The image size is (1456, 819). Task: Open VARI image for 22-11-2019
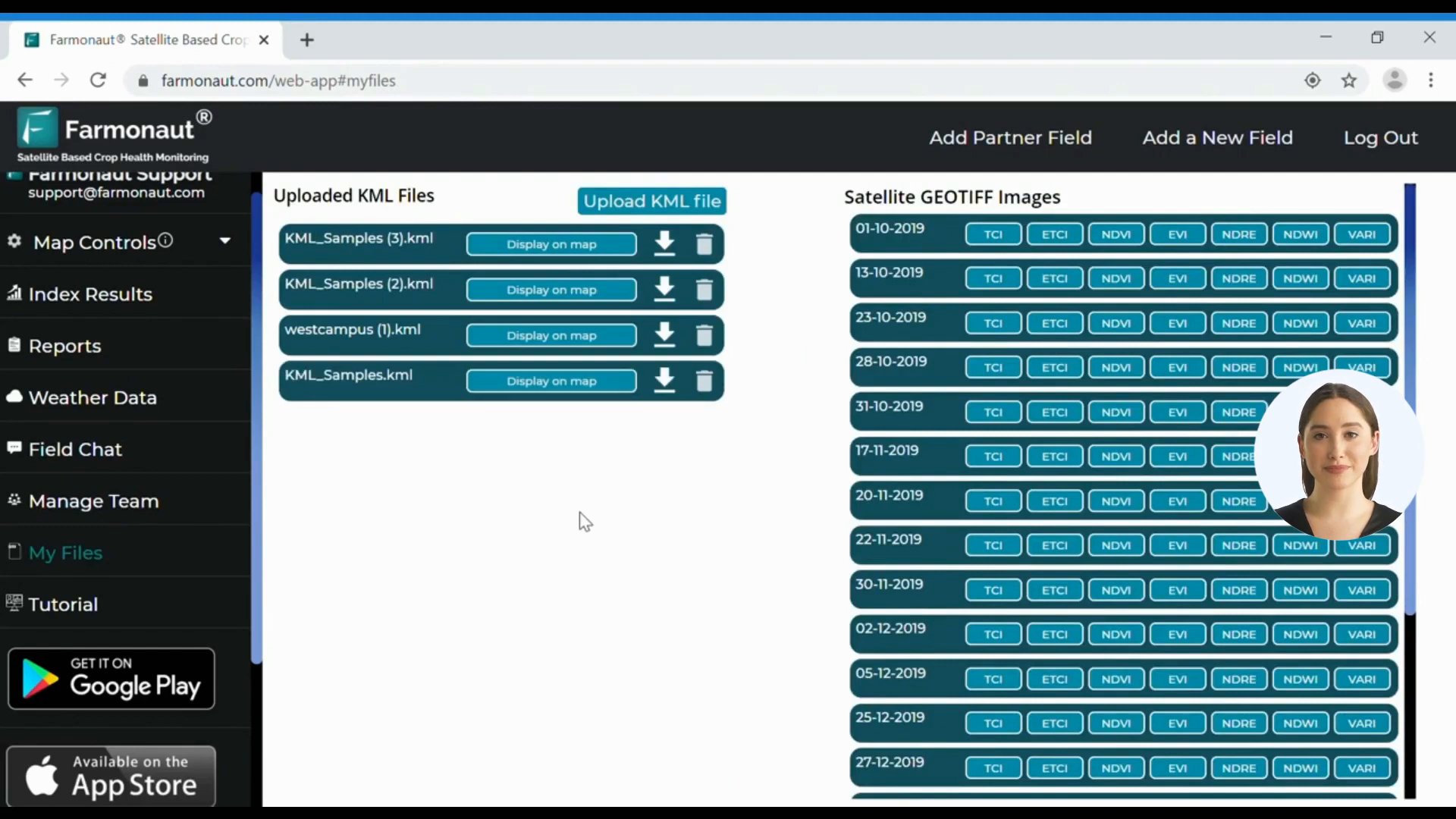1361,545
